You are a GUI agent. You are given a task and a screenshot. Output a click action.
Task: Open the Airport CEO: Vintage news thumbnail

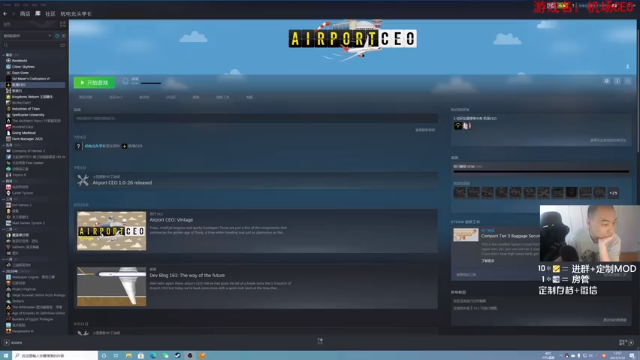pyautogui.click(x=111, y=231)
